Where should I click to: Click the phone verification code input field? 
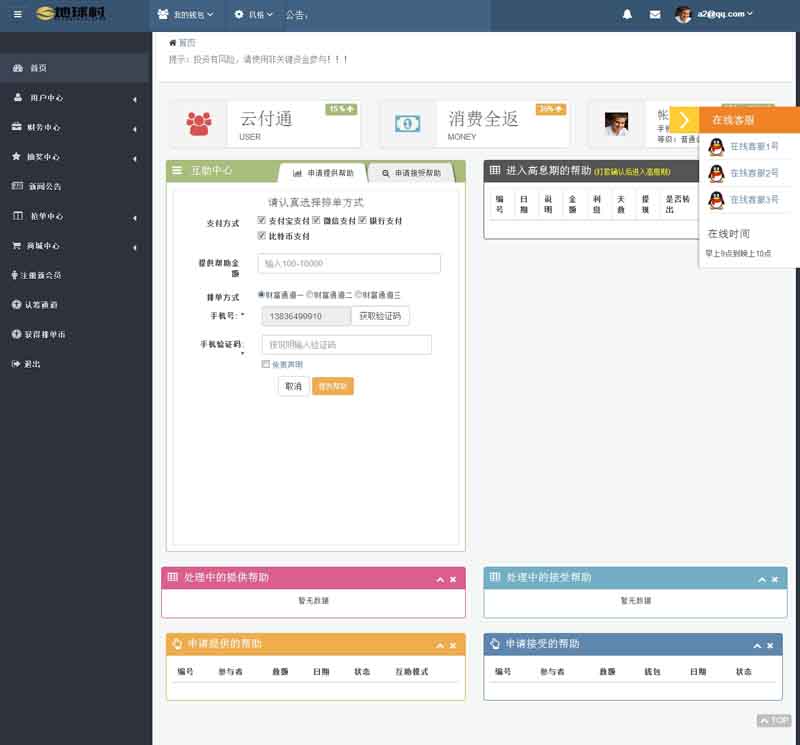[346, 344]
